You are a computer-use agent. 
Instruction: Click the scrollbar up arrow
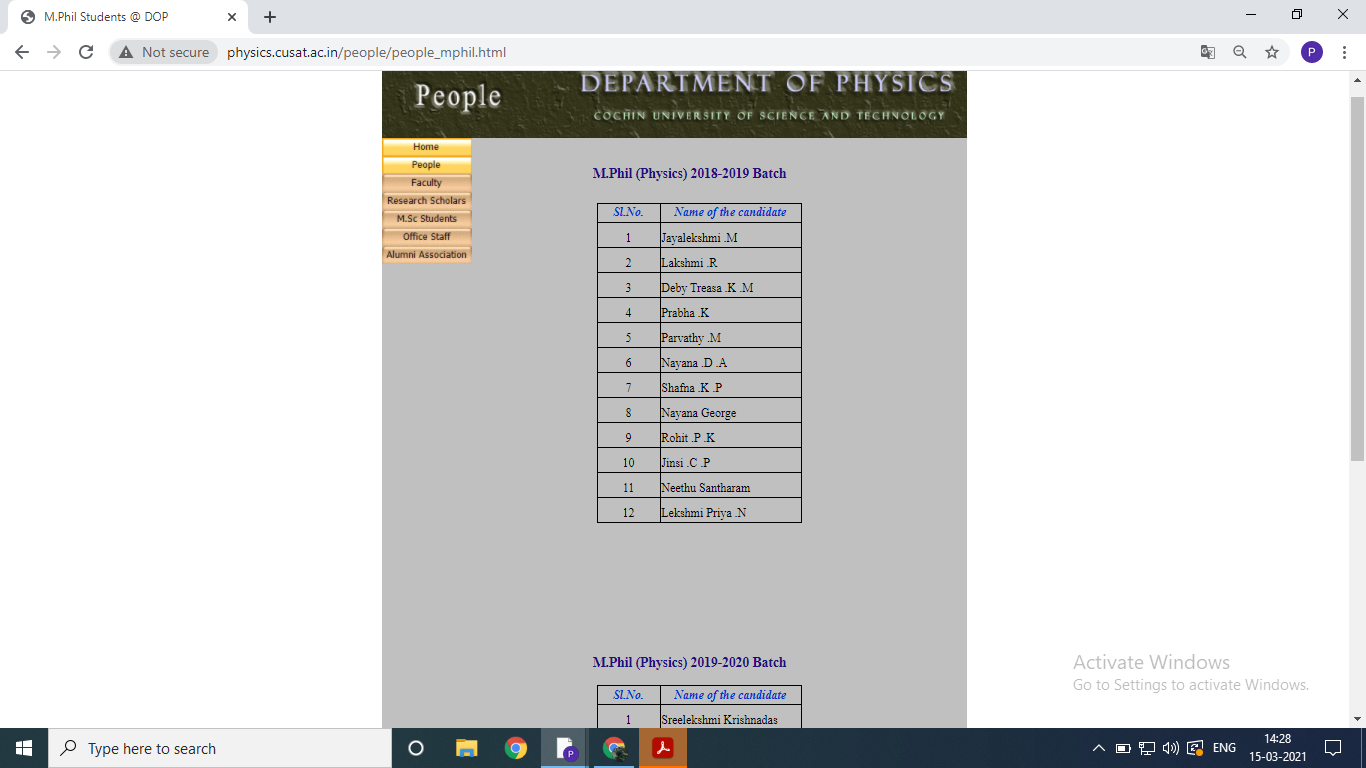coord(1357,79)
